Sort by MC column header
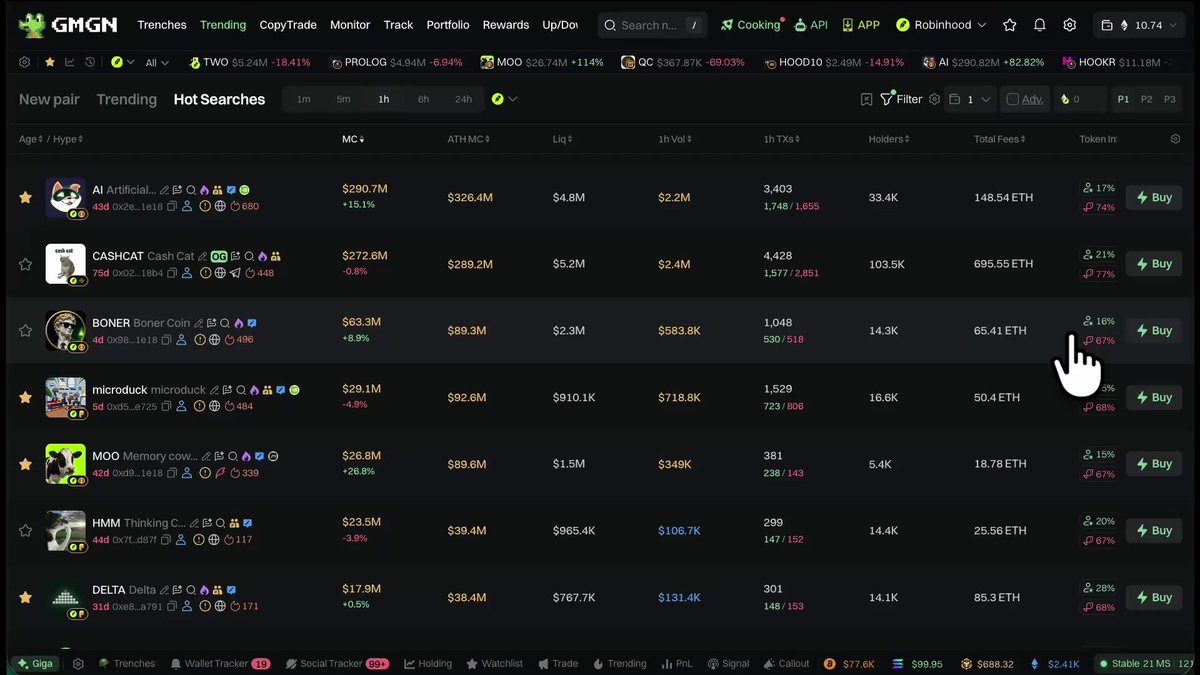The image size is (1200, 675). [353, 139]
